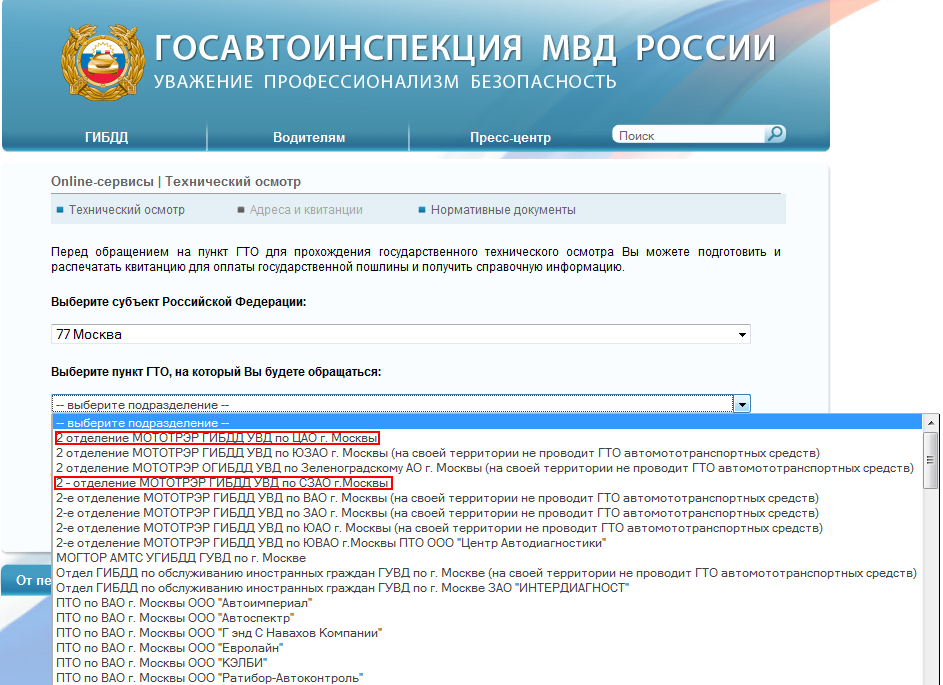Switch to Технический осмотр tab
943x685 pixels.
point(127,210)
